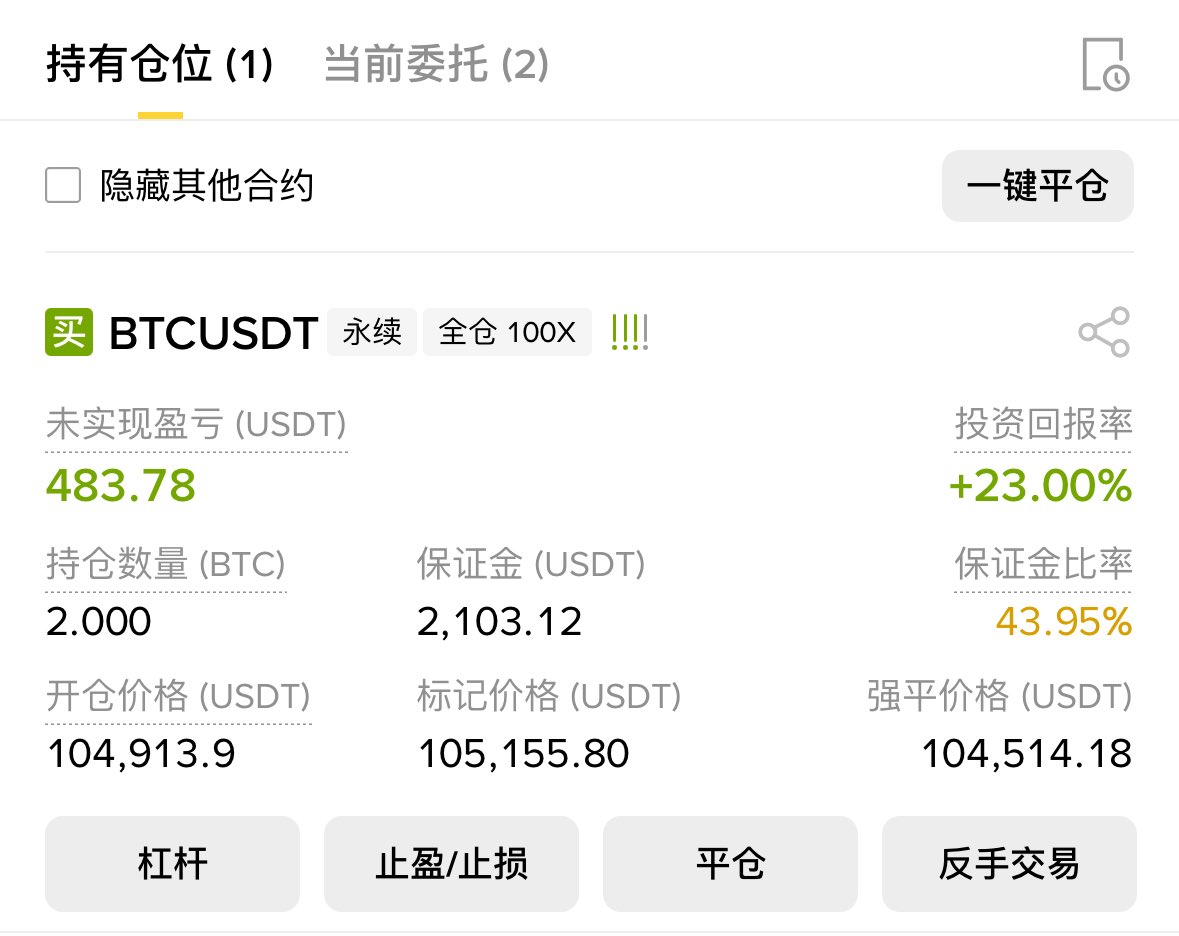Click the 一键平仓 button
1179x936 pixels.
click(1038, 186)
